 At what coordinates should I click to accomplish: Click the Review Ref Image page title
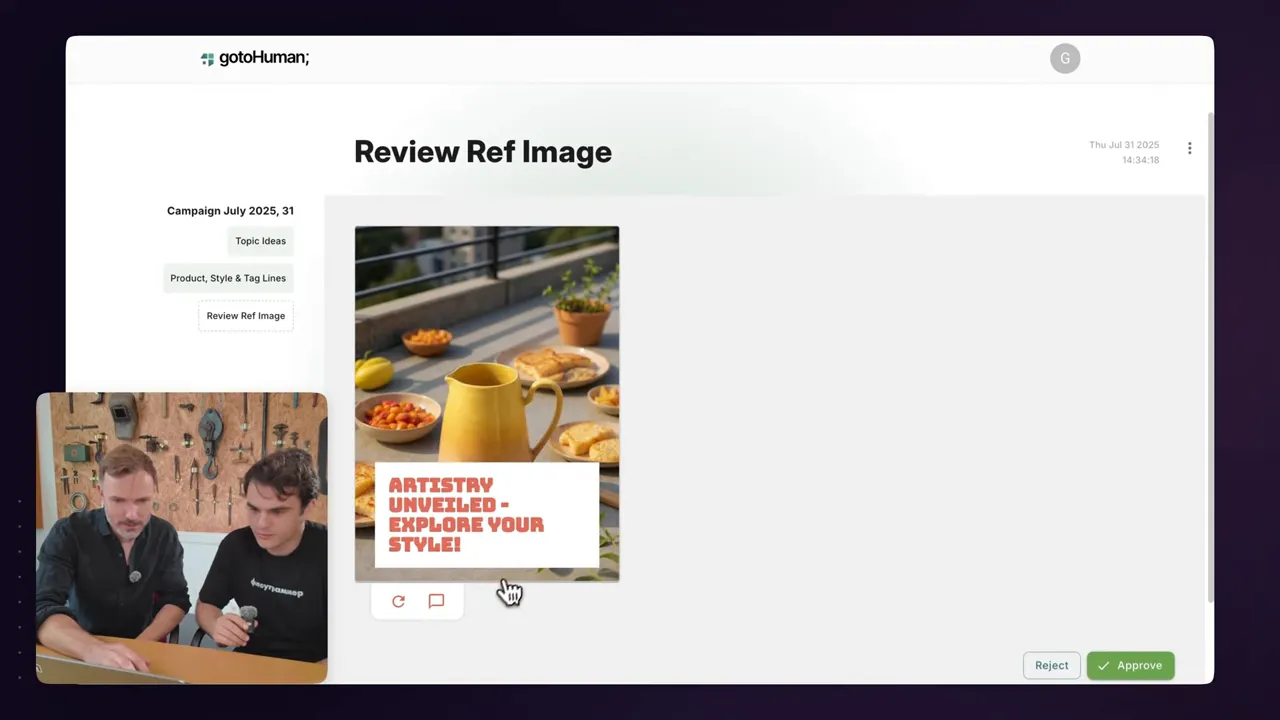pos(483,152)
